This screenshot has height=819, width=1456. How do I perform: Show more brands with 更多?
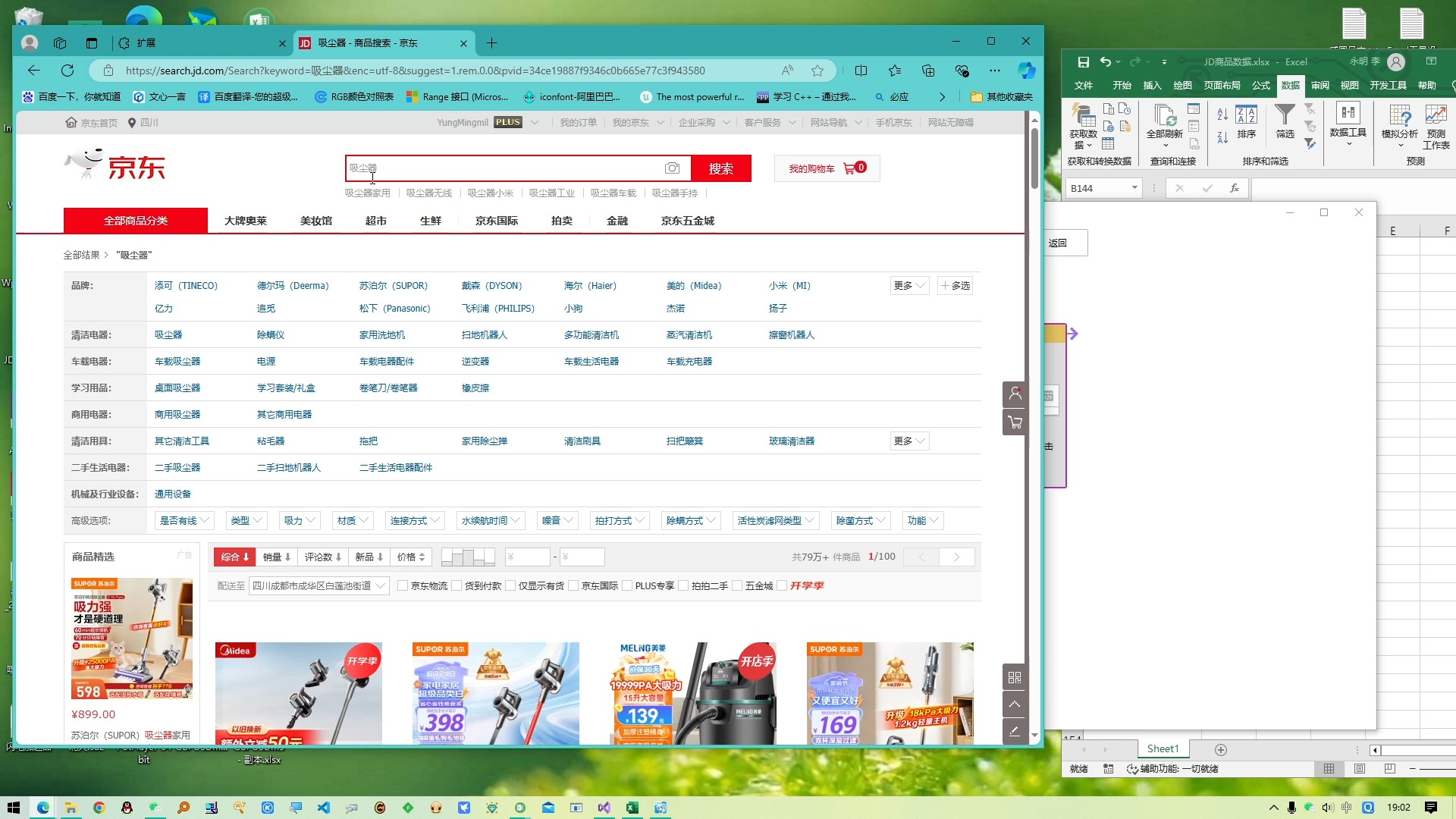(x=909, y=286)
